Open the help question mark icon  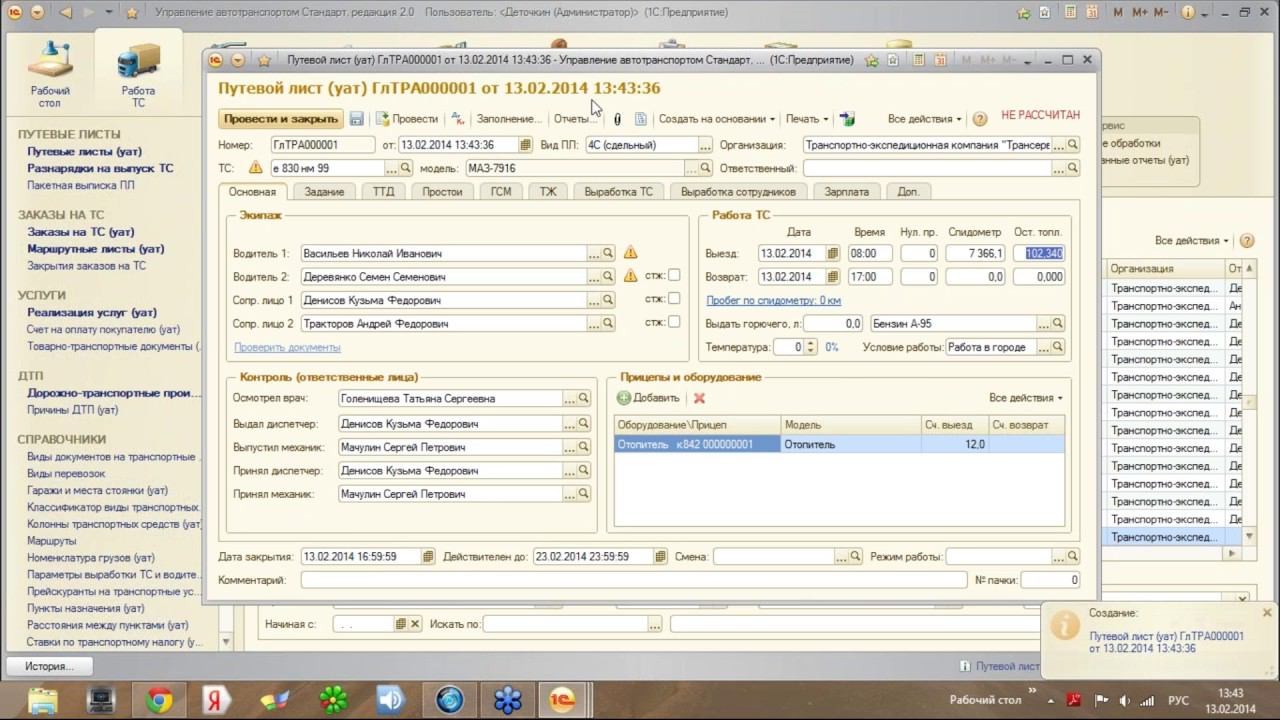click(980, 119)
